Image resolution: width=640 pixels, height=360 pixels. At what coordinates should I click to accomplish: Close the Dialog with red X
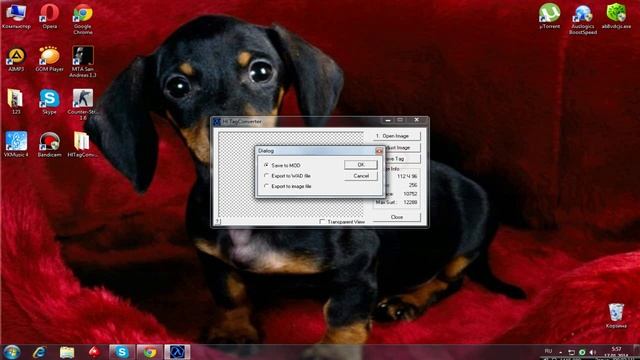[x=379, y=151]
